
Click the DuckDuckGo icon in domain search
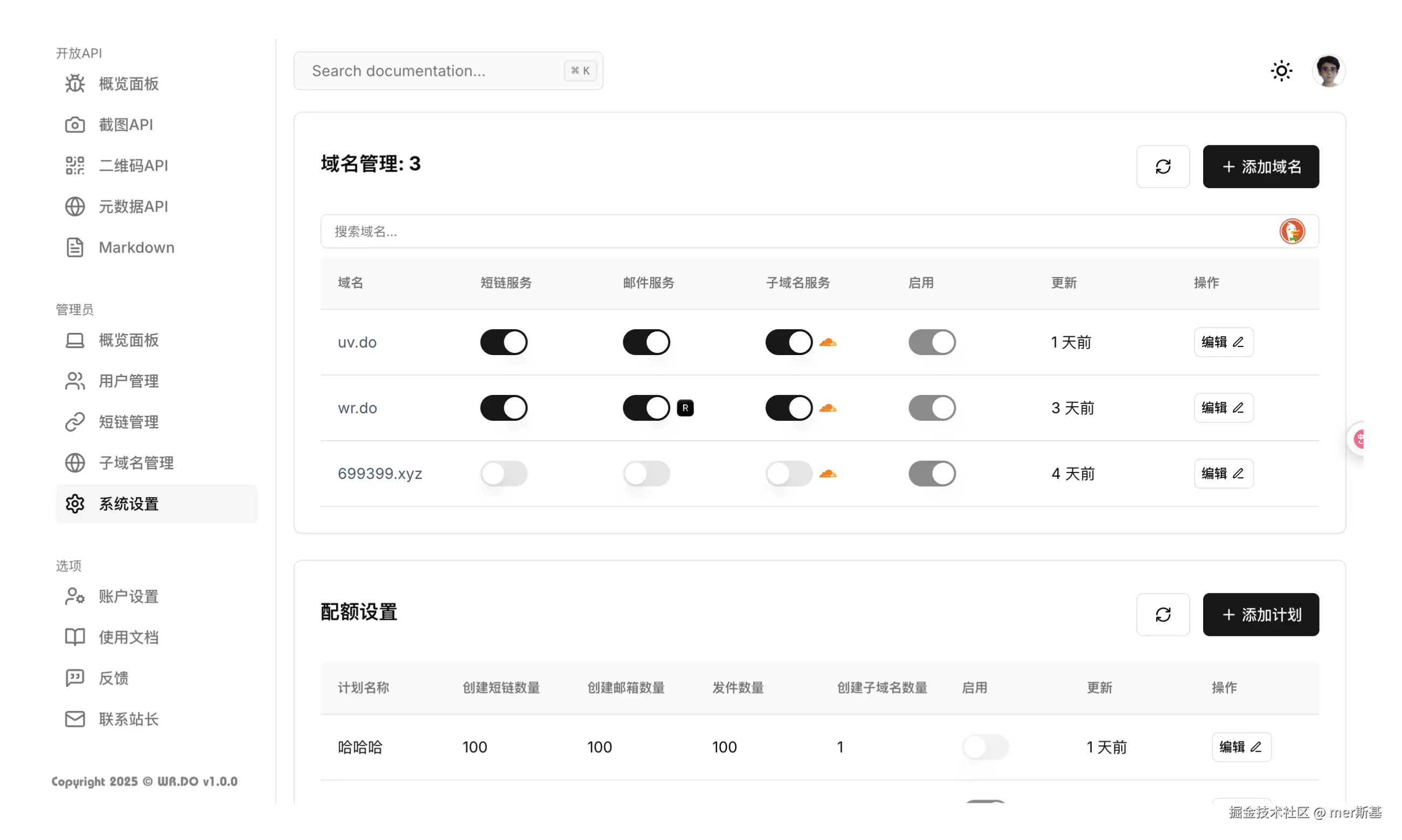(1292, 232)
